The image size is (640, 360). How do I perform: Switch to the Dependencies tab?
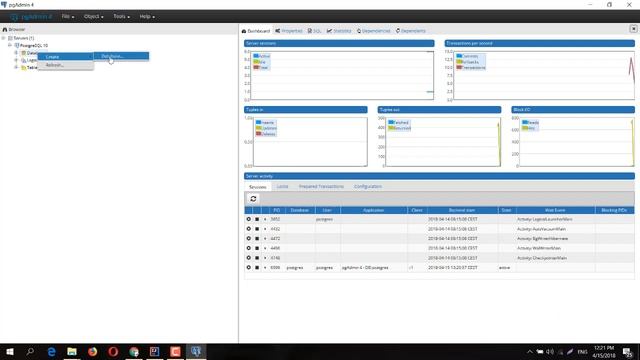[x=373, y=31]
